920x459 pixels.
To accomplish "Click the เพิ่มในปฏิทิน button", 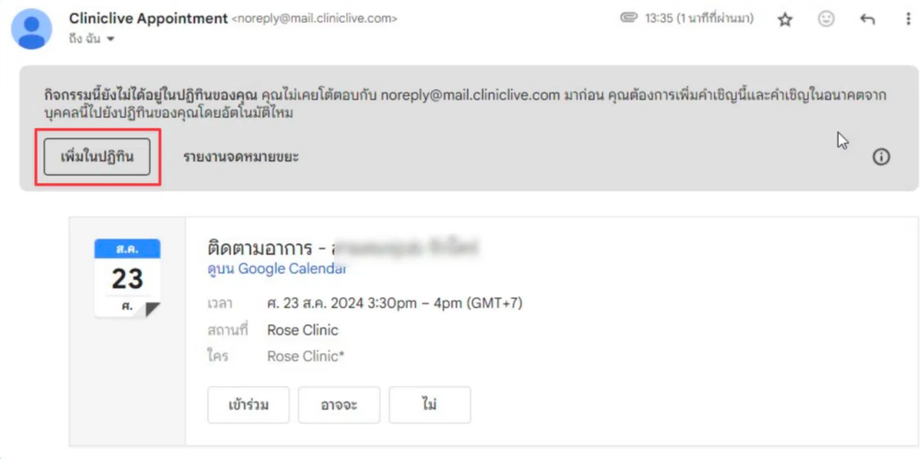I will pos(97,157).
